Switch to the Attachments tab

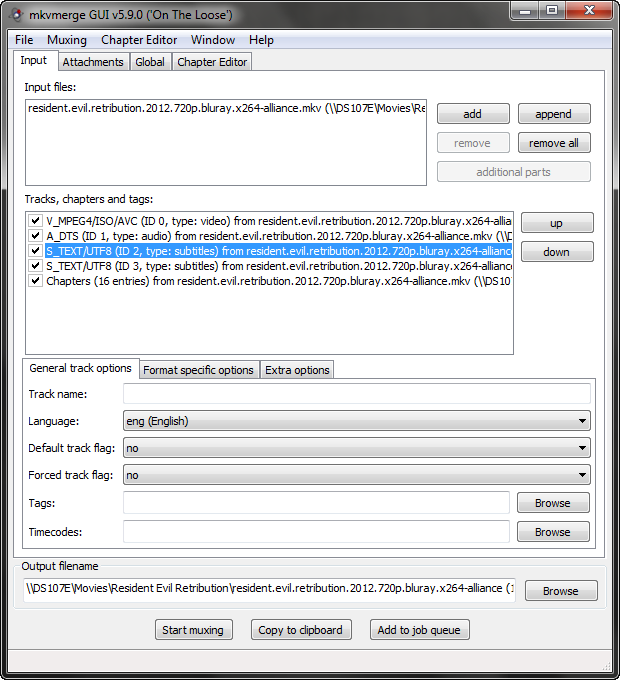click(93, 62)
